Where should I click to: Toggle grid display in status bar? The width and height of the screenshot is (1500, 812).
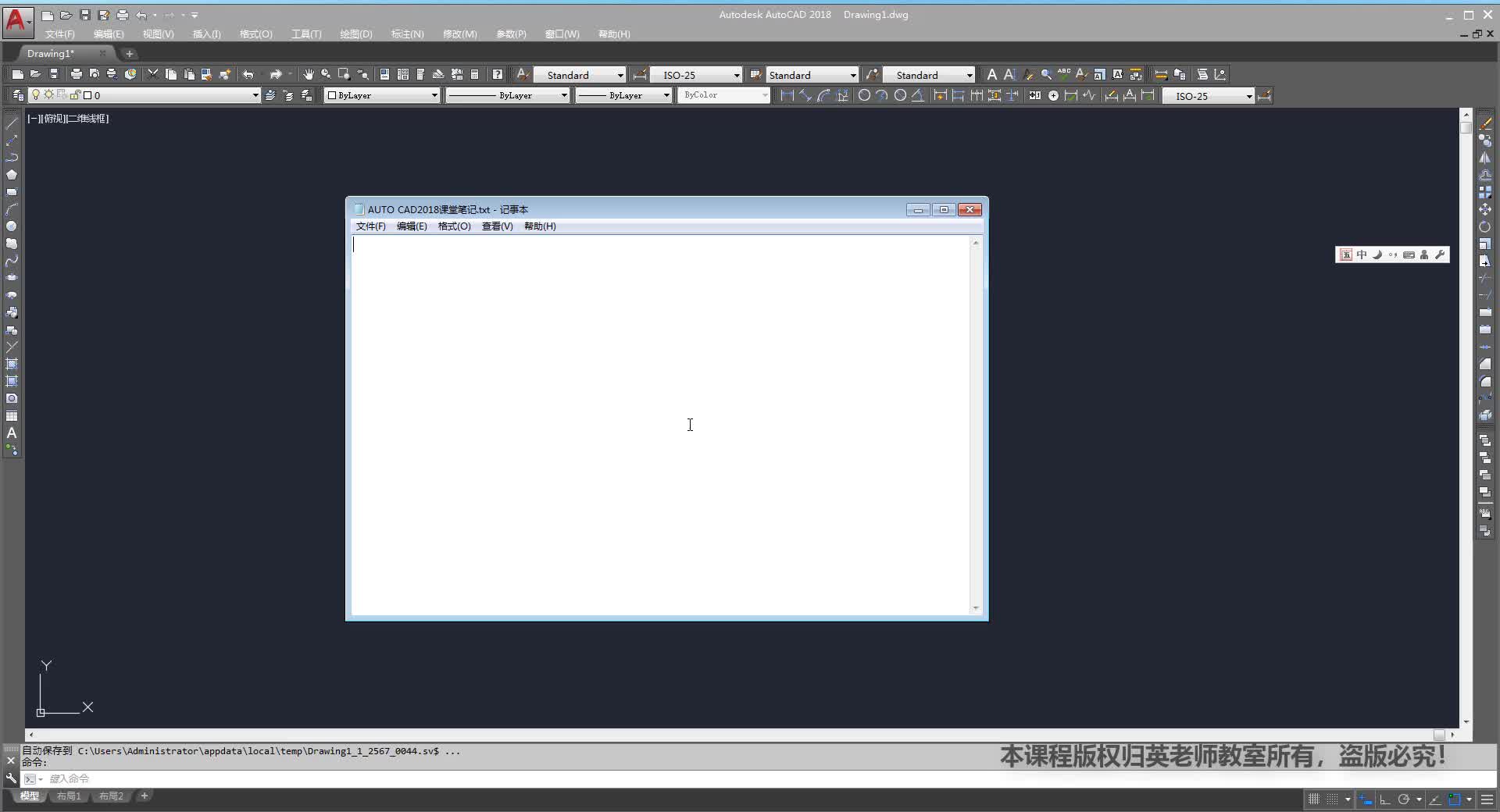(x=1314, y=799)
